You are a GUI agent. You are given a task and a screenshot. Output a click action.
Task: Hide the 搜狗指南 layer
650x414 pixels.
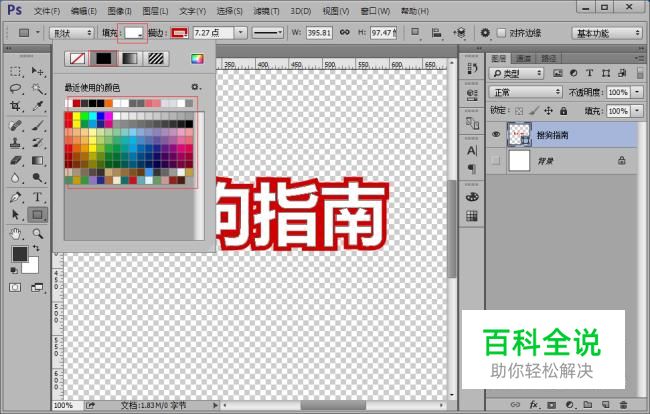(x=496, y=134)
